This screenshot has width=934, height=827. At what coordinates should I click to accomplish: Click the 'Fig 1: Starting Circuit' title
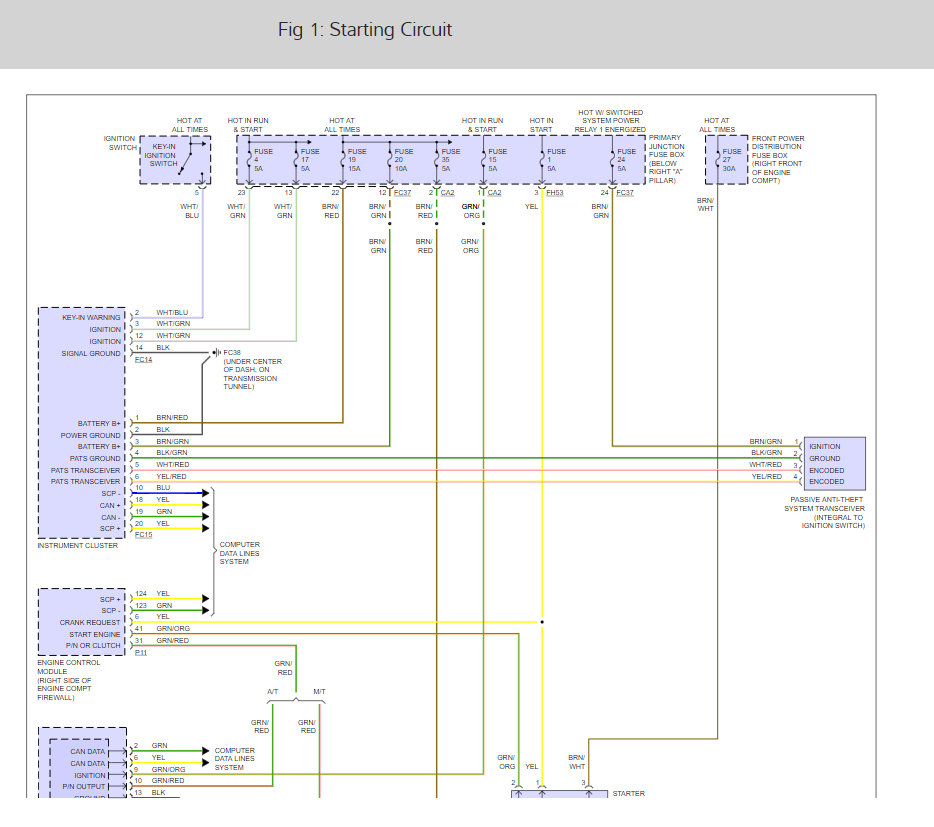pyautogui.click(x=365, y=30)
